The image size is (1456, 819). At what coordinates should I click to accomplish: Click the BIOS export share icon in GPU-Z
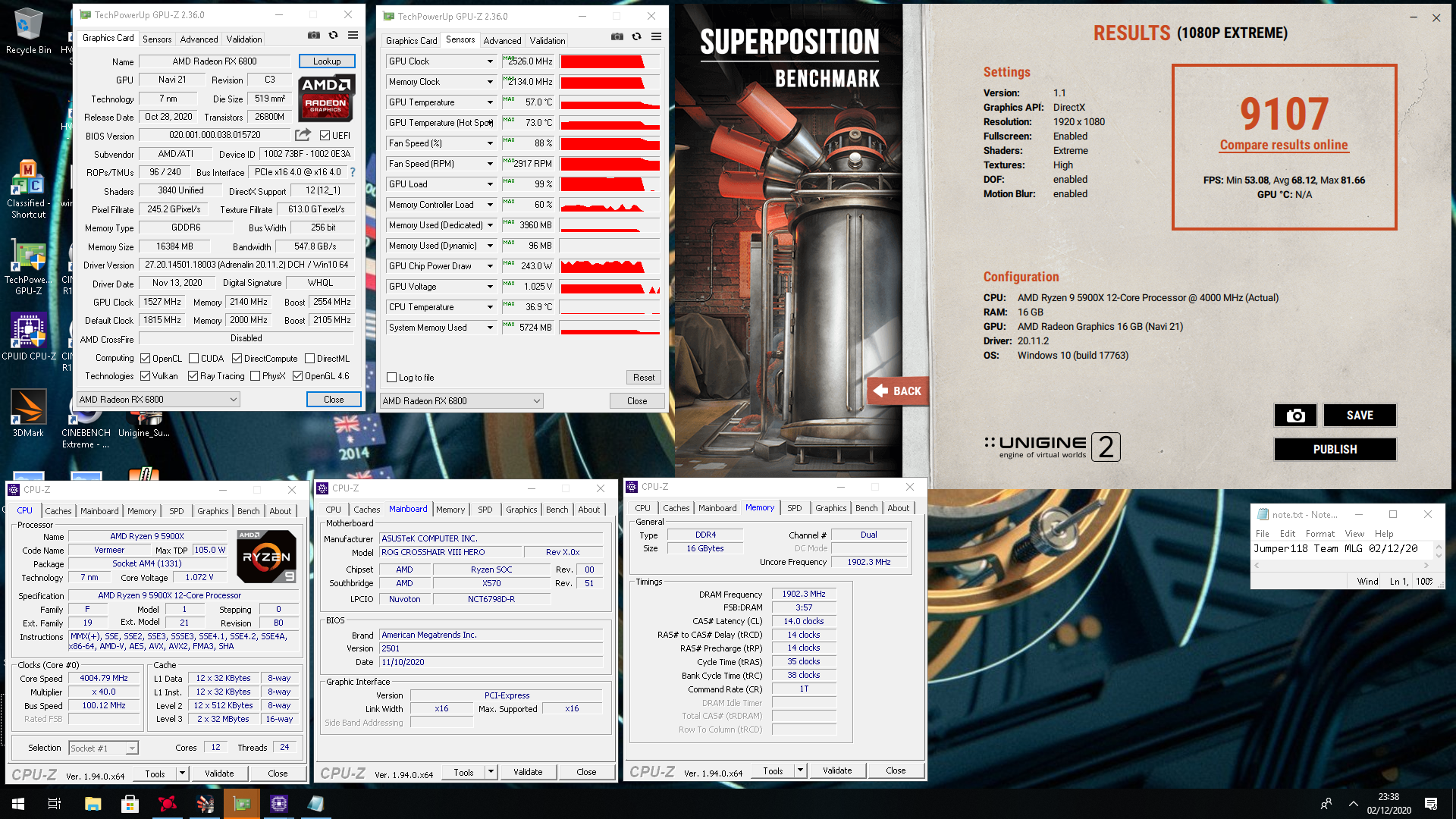click(x=303, y=135)
